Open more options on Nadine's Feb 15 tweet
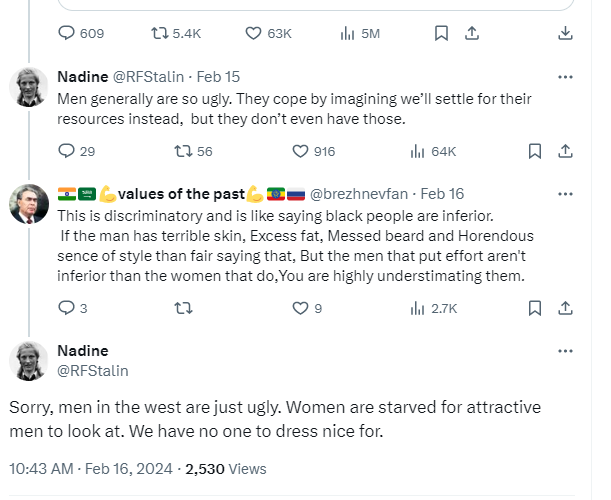 coord(565,77)
